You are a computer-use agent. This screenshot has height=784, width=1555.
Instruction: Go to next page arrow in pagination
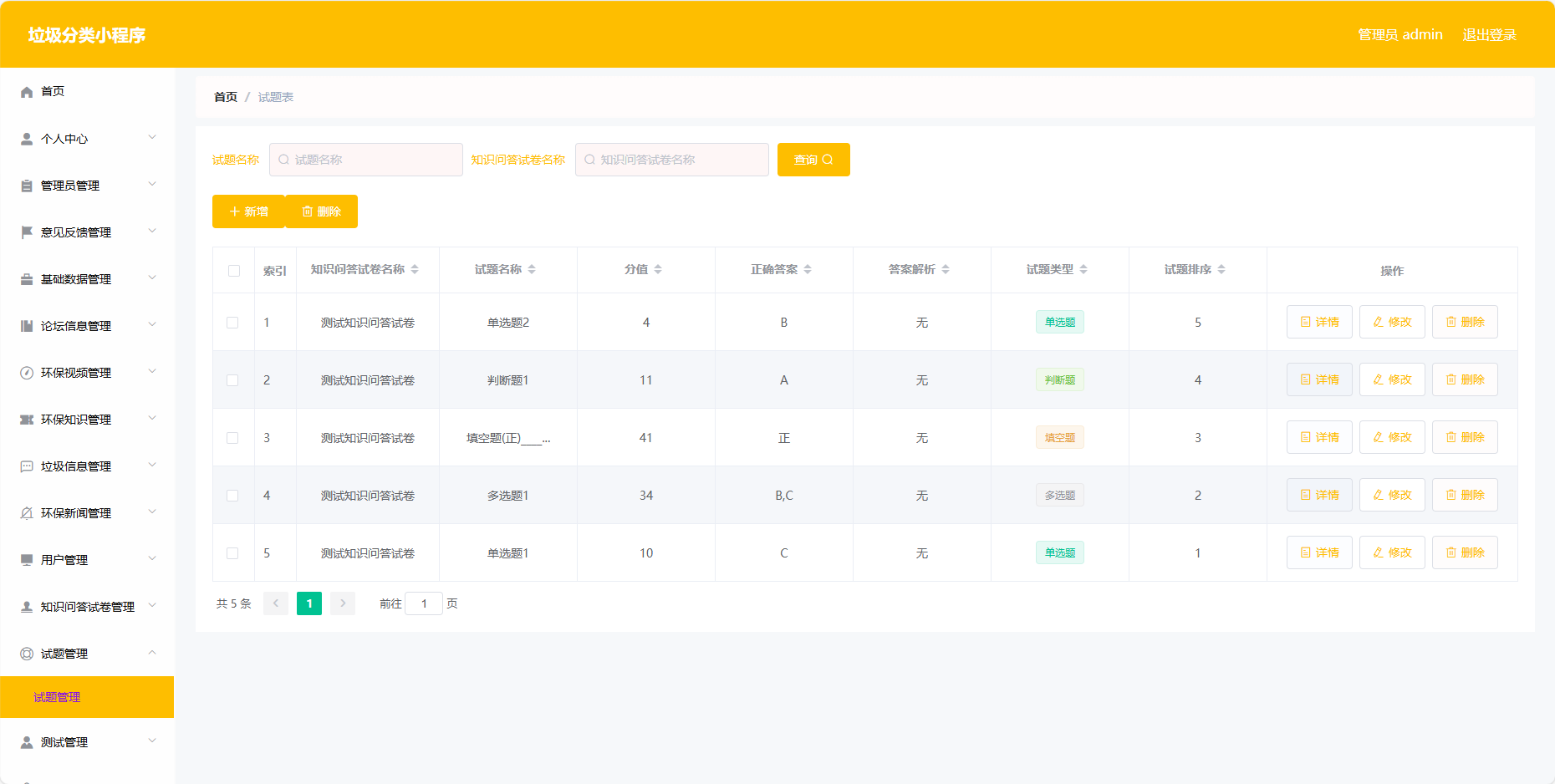tap(343, 603)
